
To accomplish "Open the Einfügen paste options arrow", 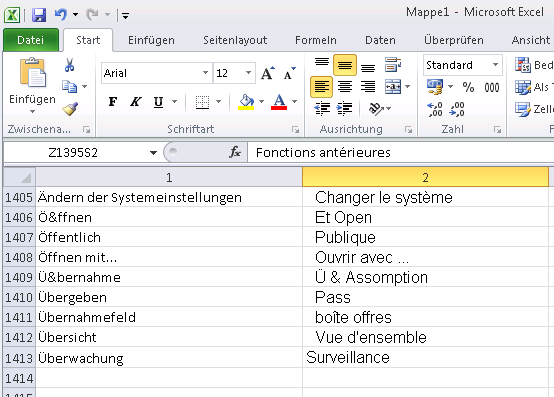I will pos(32,112).
